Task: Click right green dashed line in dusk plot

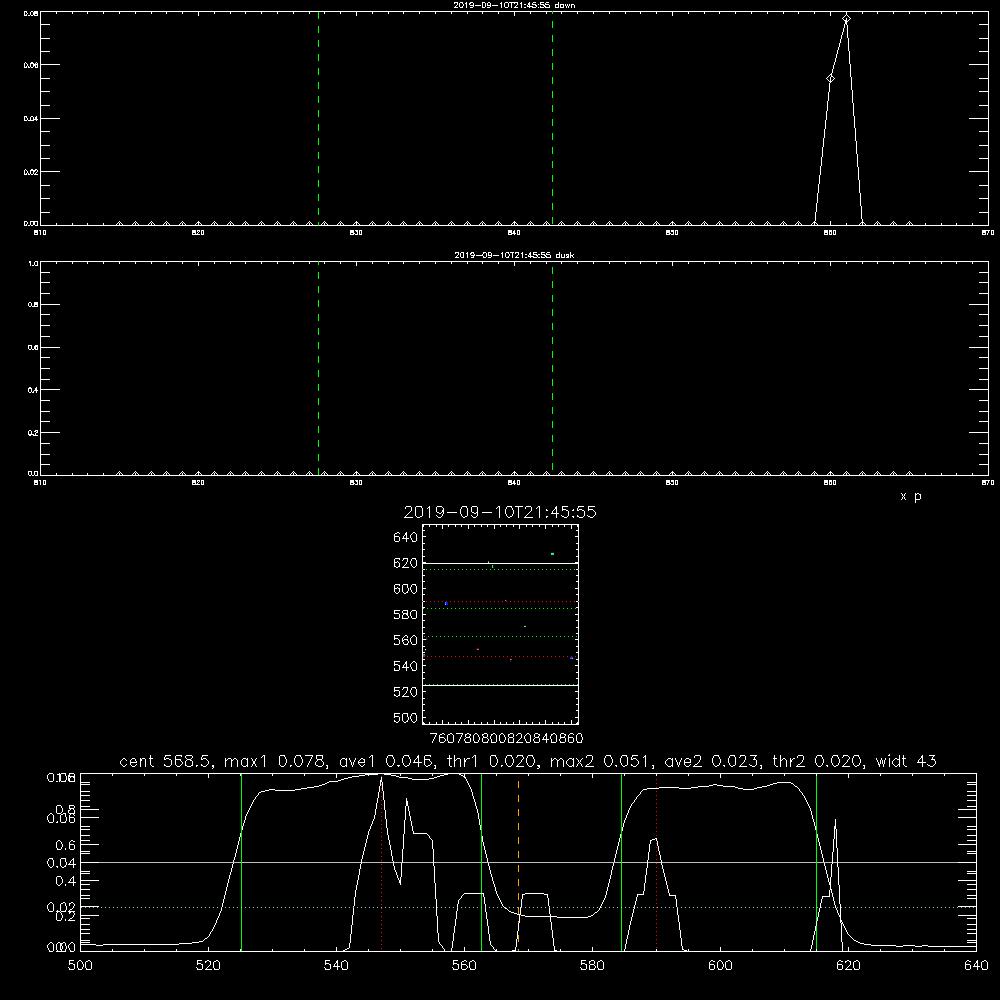Action: tap(552, 369)
